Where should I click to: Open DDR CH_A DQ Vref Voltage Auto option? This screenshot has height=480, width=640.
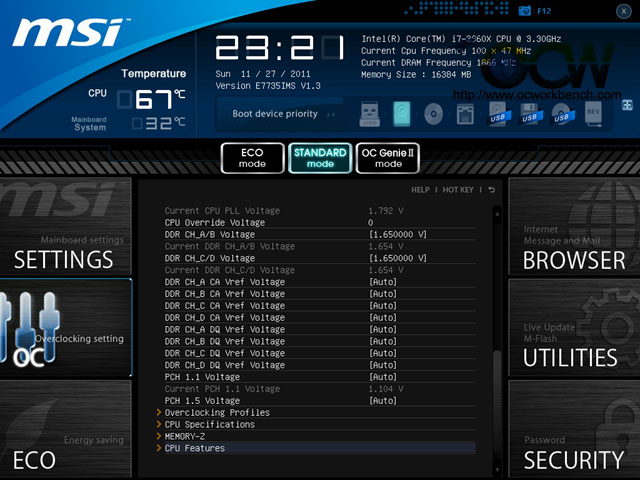pyautogui.click(x=383, y=329)
